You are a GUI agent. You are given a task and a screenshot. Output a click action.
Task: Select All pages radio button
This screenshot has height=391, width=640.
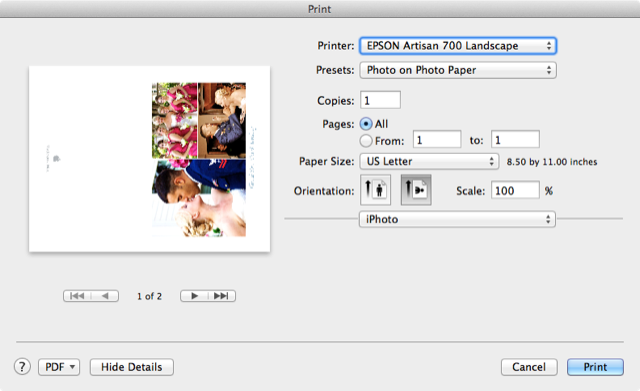[x=366, y=124]
